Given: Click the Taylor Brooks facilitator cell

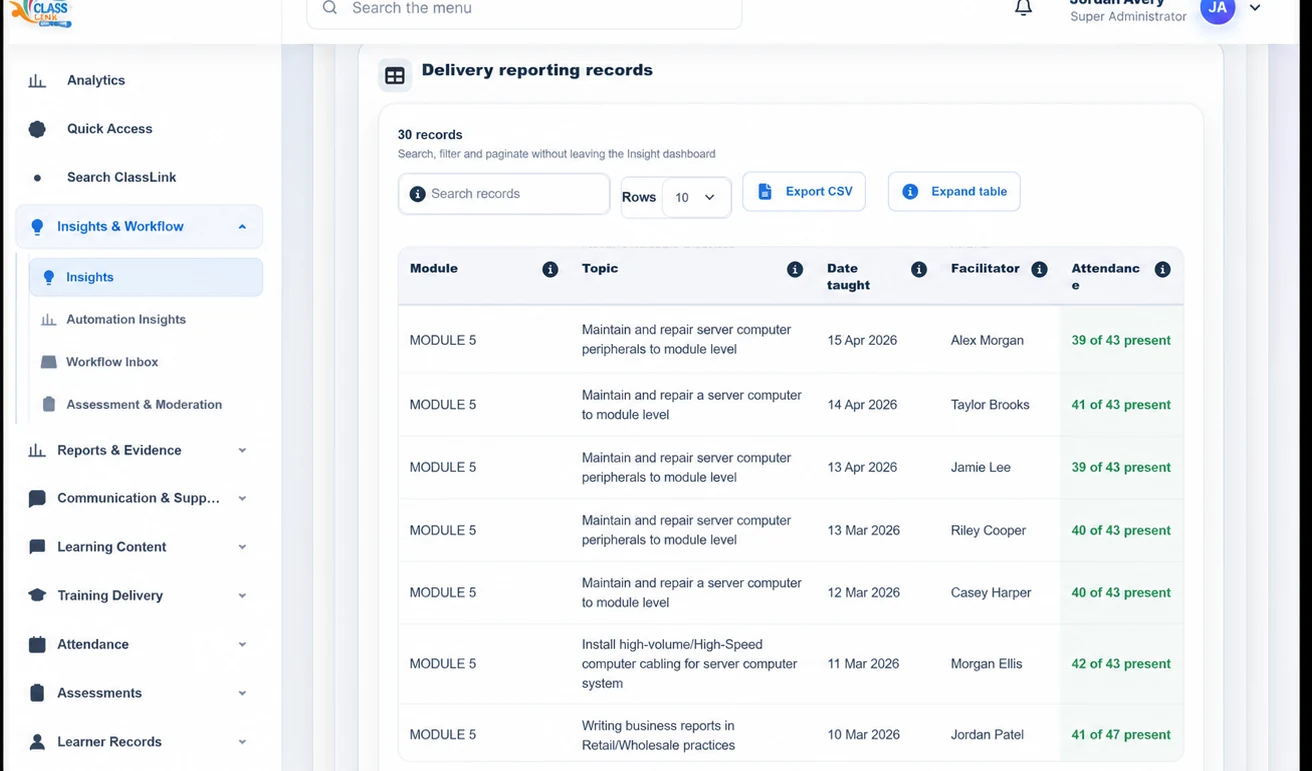Looking at the screenshot, I should [x=990, y=405].
